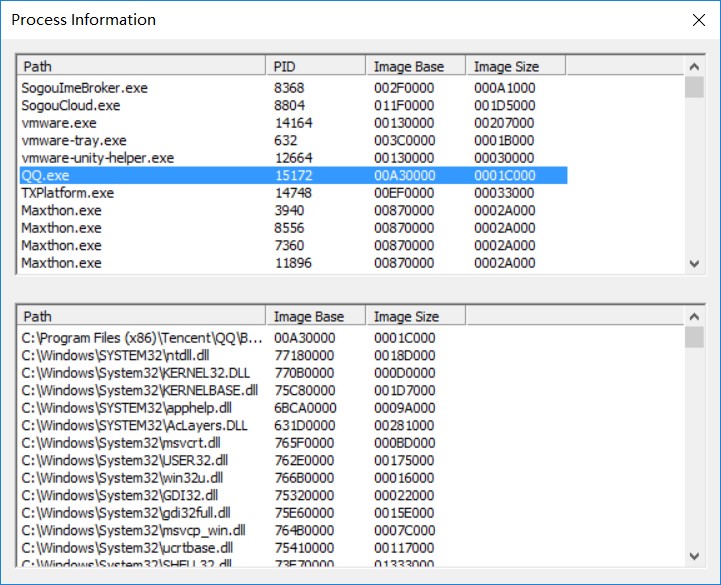Click module base address 6BCA0000
Viewport: 721px width, 585px height.
[305, 408]
